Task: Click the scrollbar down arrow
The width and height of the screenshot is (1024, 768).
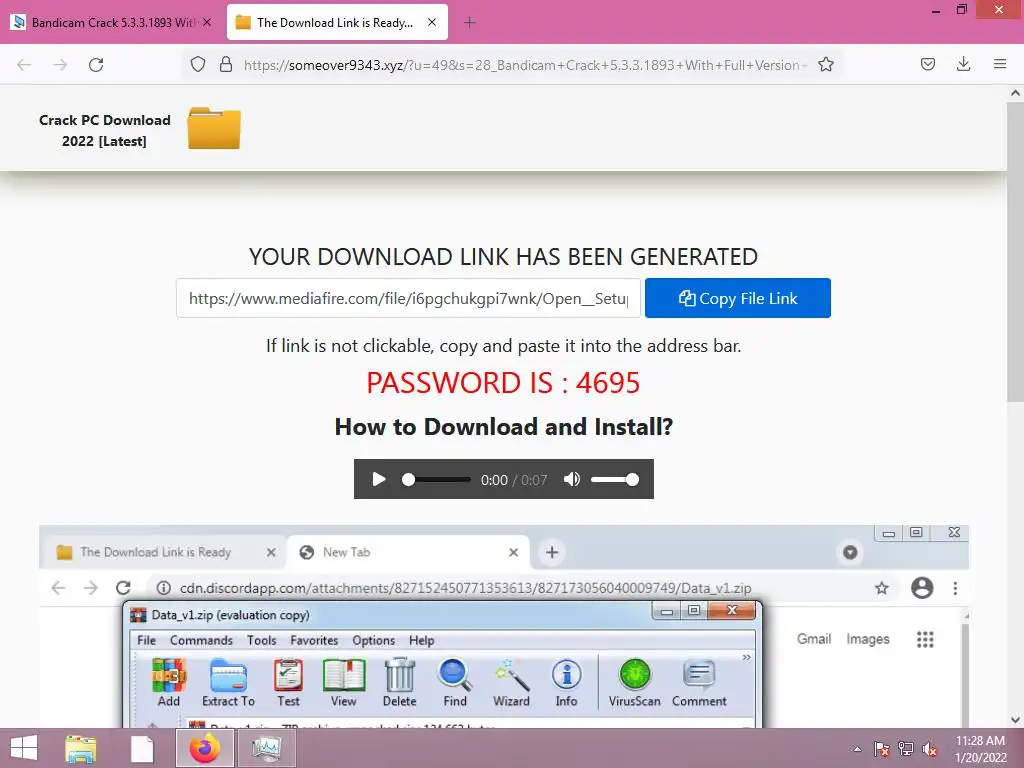Action: (1015, 720)
